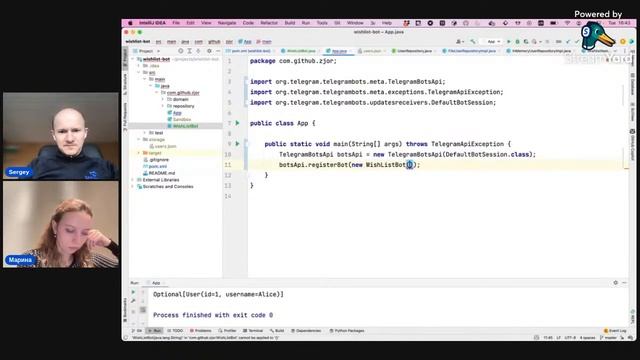
Task: Click the wrench icon in Run panel
Action: click(x=133, y=301)
